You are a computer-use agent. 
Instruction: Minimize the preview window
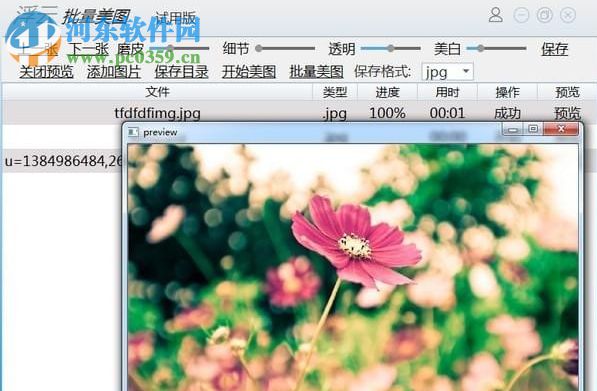[x=513, y=129]
